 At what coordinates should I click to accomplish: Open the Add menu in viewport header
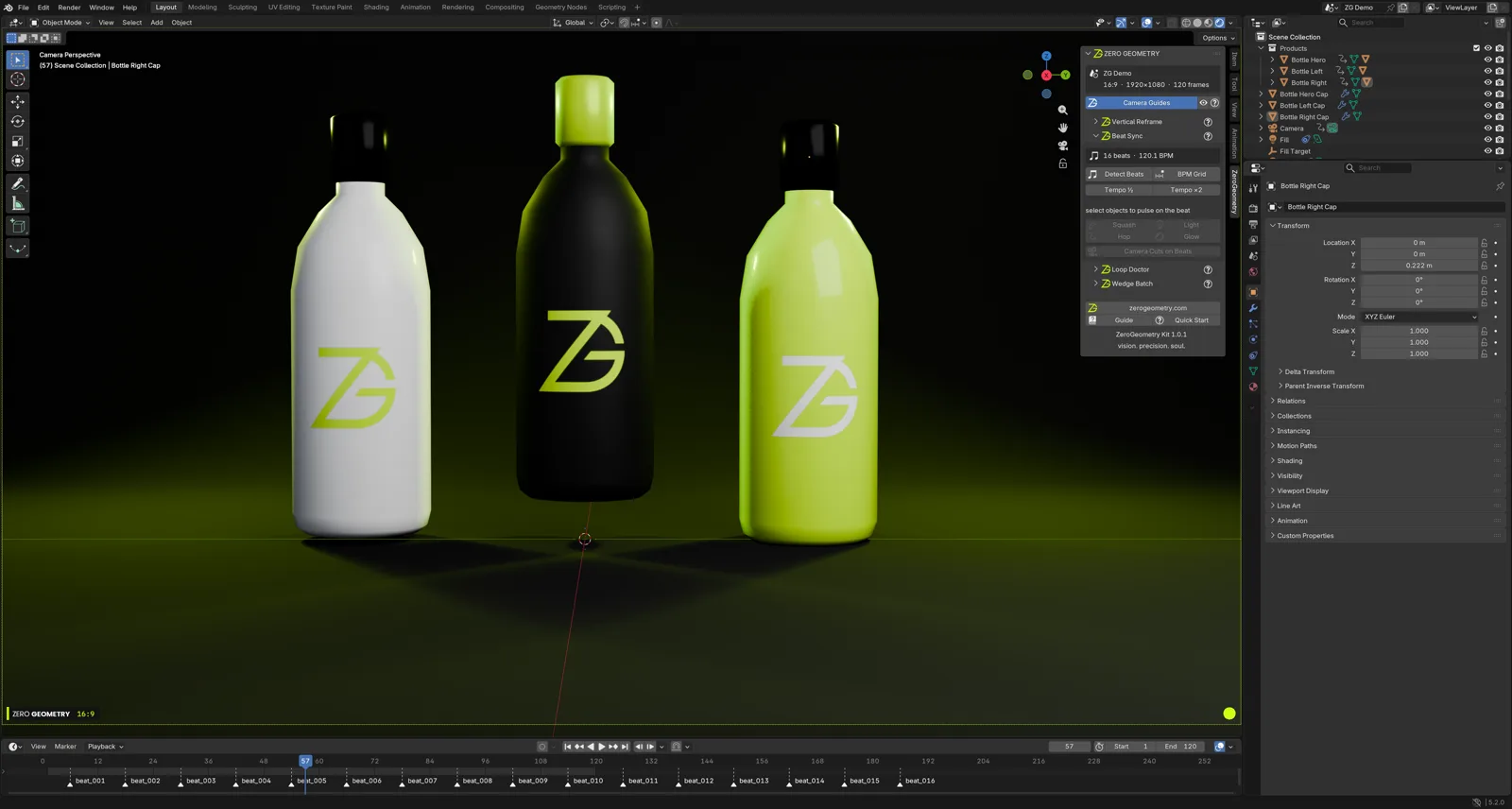[157, 23]
